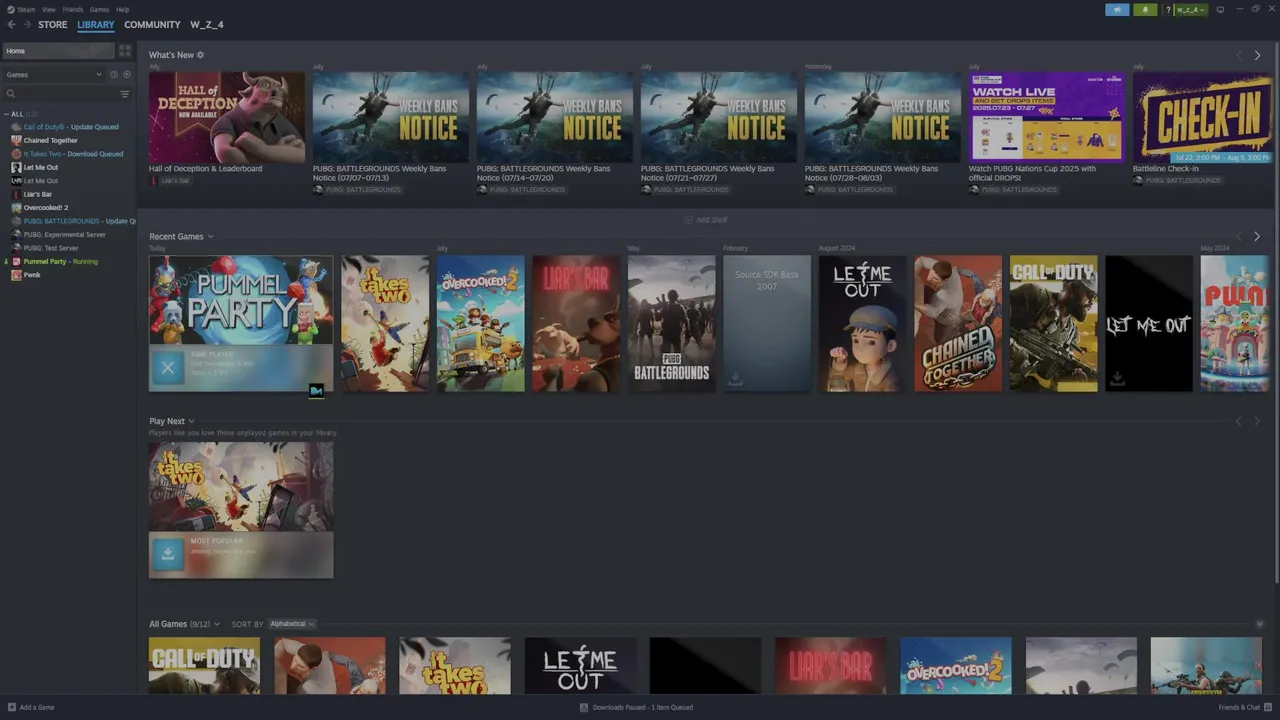This screenshot has height=720, width=1280.
Task: Collapse the ALL category in sidebar
Action: click(6, 114)
